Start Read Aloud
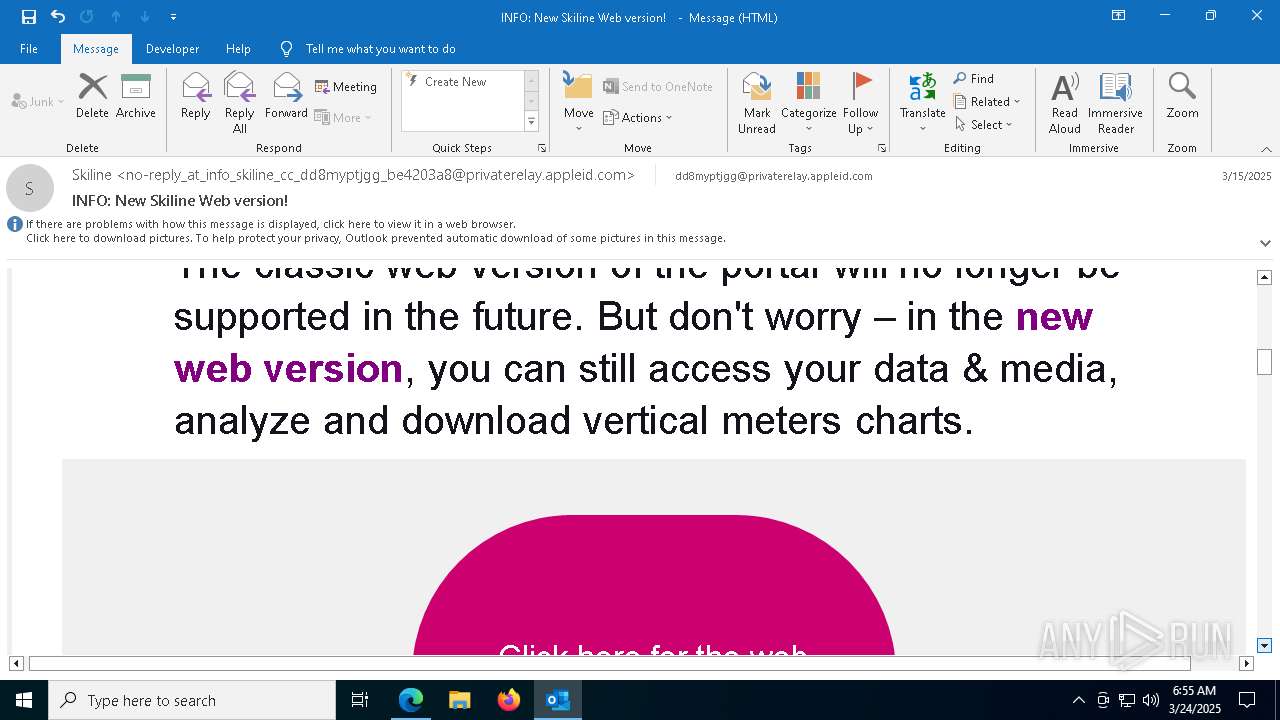Image resolution: width=1280 pixels, height=720 pixels. [1065, 103]
